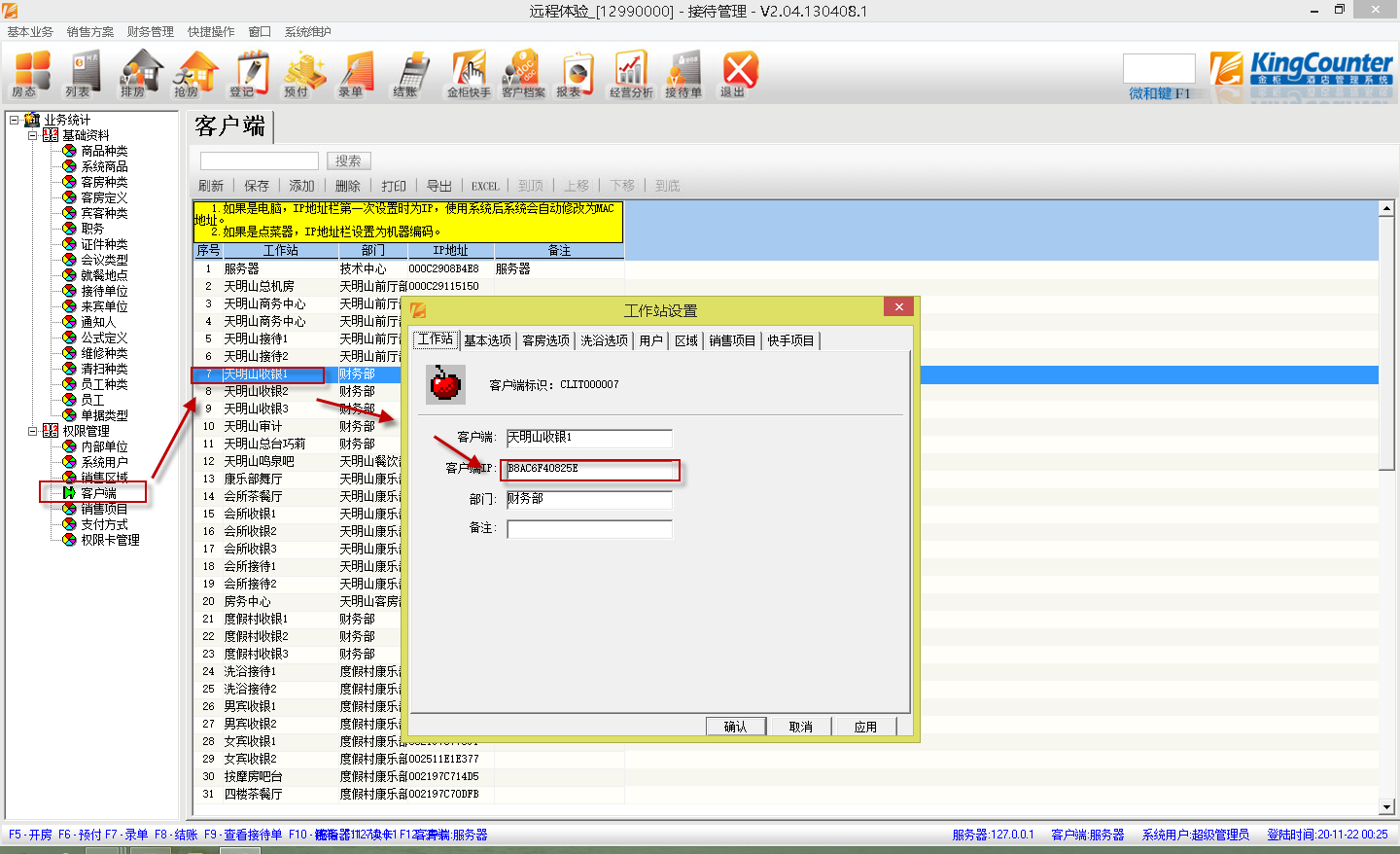This screenshot has height=854, width=1400.
Task: Click the 备注 input field in the dialog
Action: click(589, 529)
